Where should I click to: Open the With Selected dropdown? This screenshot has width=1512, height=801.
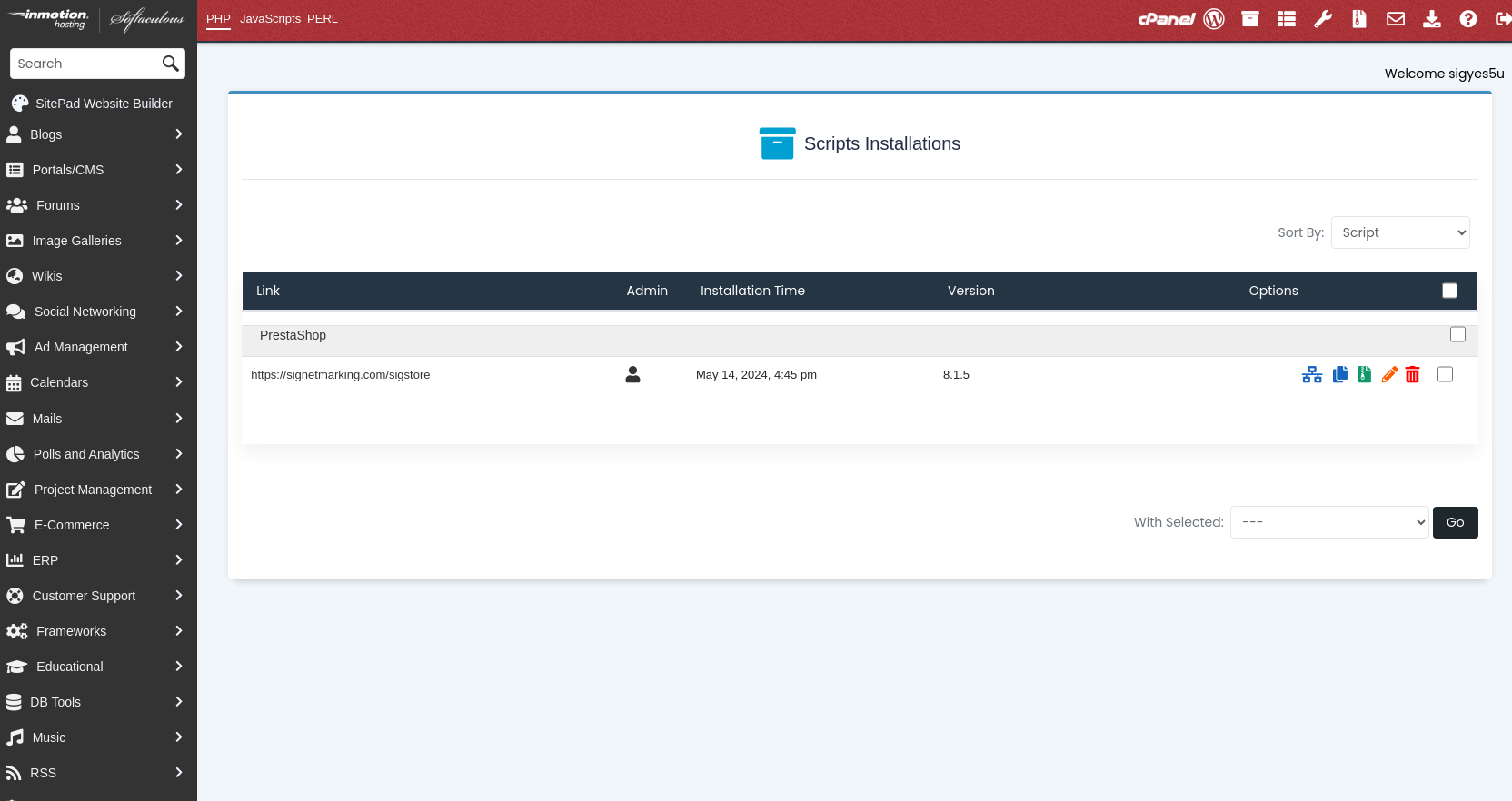click(x=1329, y=522)
